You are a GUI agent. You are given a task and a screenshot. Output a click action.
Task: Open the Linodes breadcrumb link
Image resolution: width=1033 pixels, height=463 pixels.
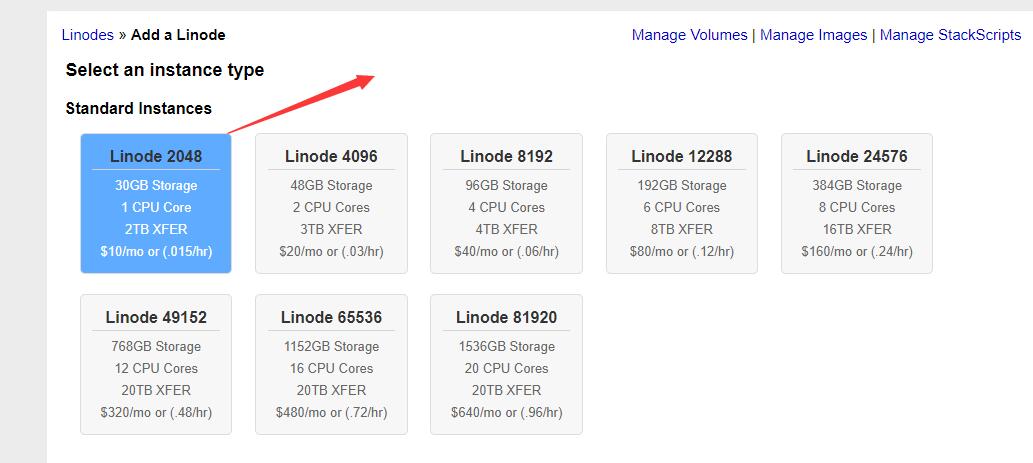[x=88, y=35]
